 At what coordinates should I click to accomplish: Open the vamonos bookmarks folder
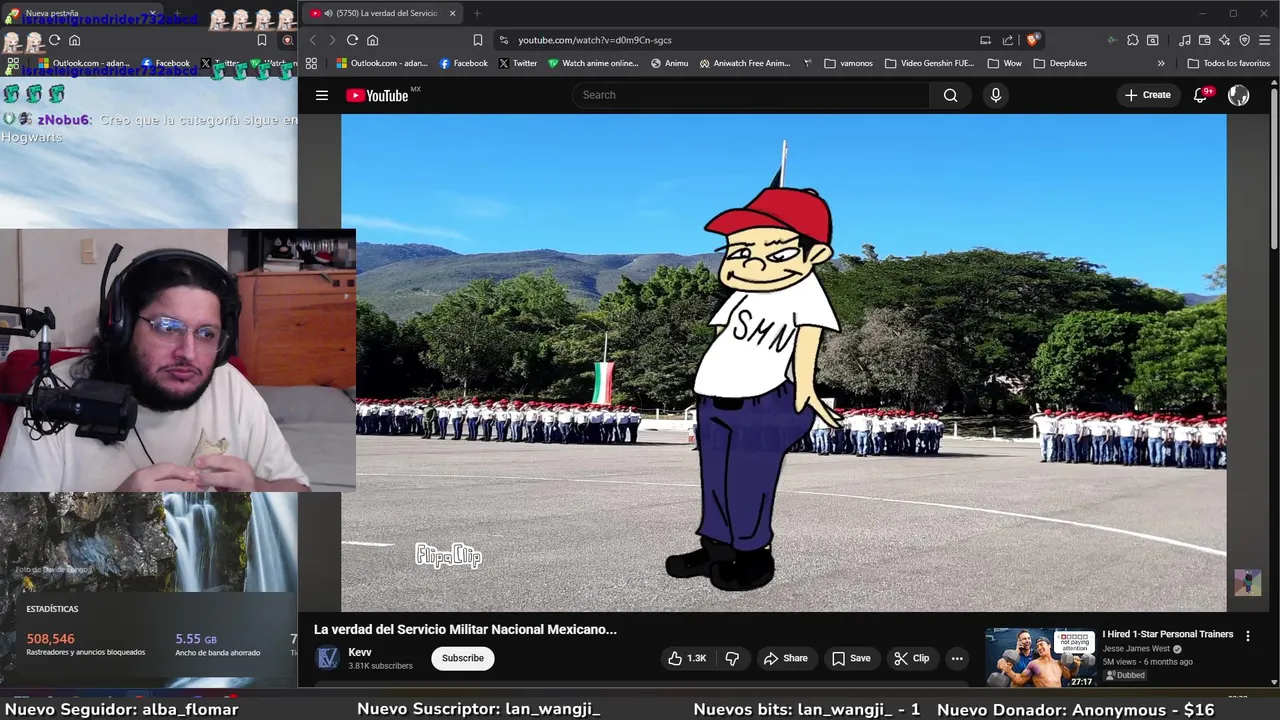848,63
